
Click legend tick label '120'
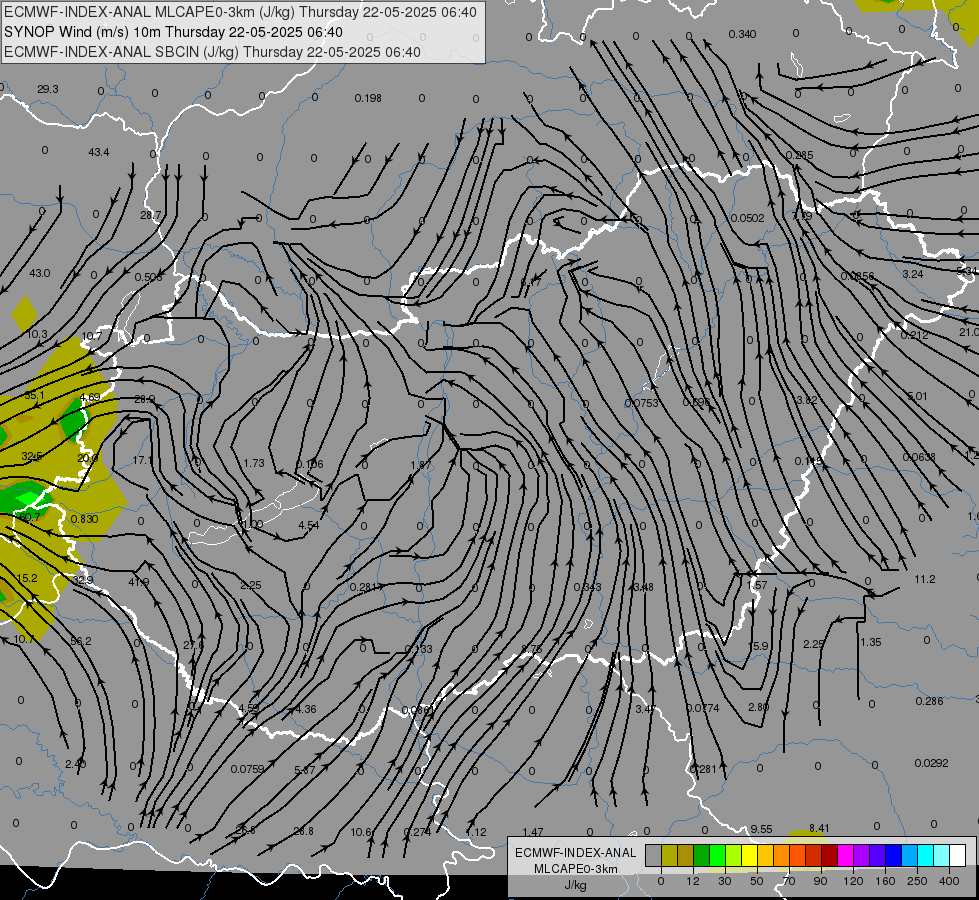click(853, 881)
